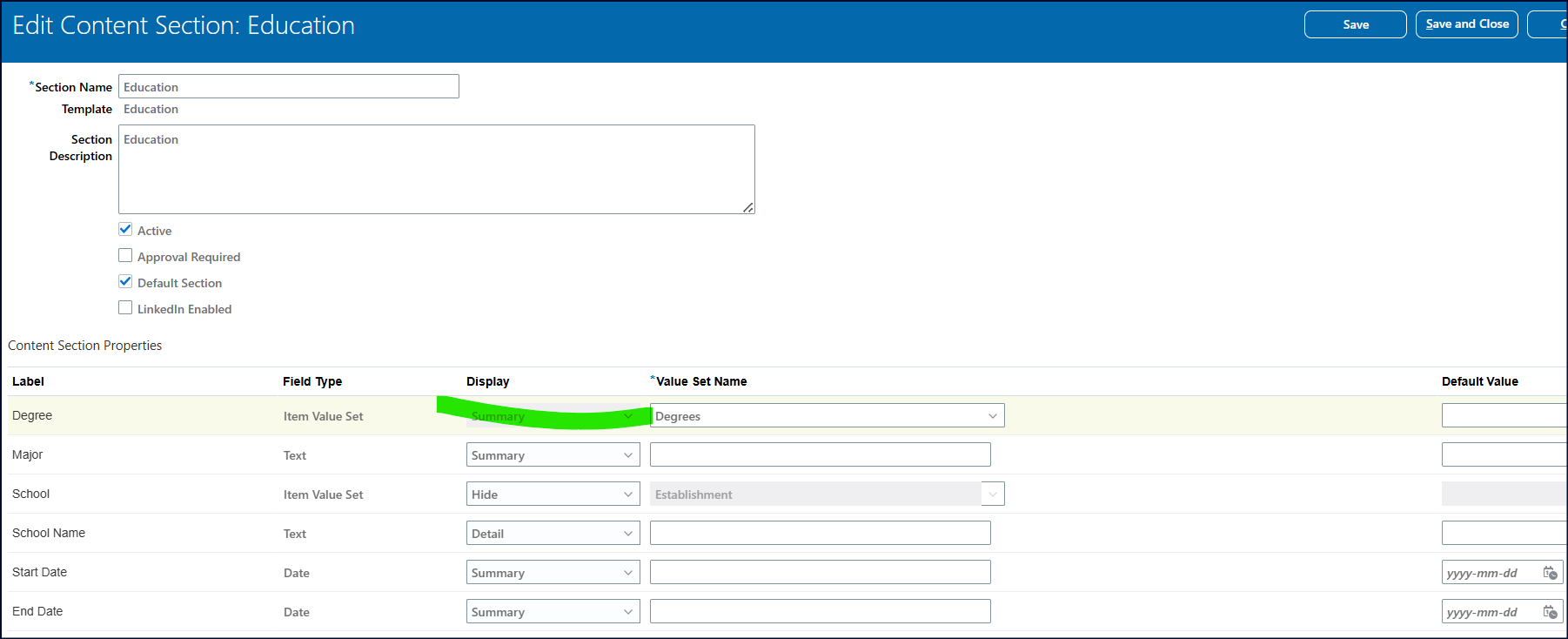Click the Major row Default Value field
Screen dimensions: 1568x639
pyautogui.click(x=1504, y=454)
